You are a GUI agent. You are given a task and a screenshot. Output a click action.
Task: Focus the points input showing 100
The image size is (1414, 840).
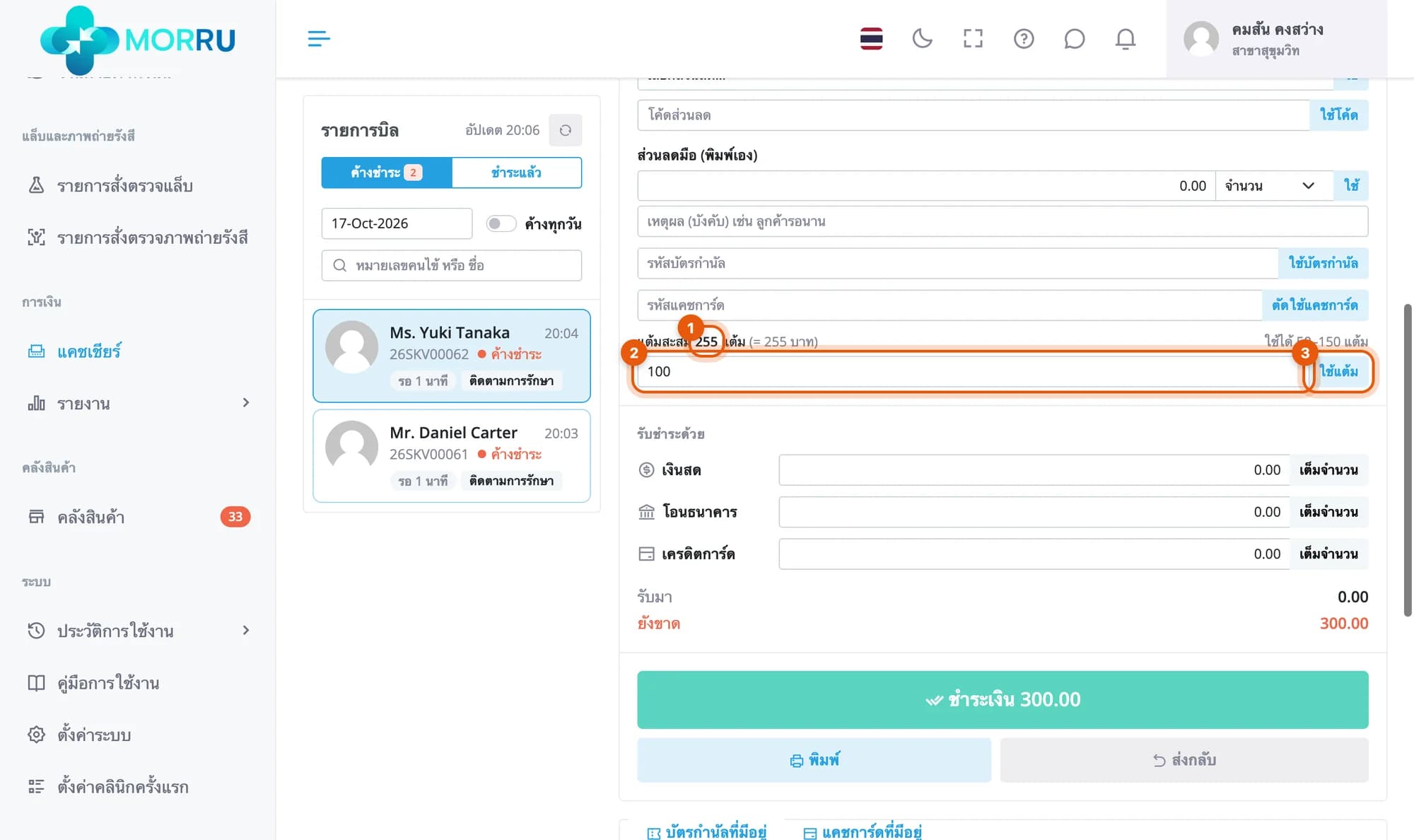tap(973, 371)
